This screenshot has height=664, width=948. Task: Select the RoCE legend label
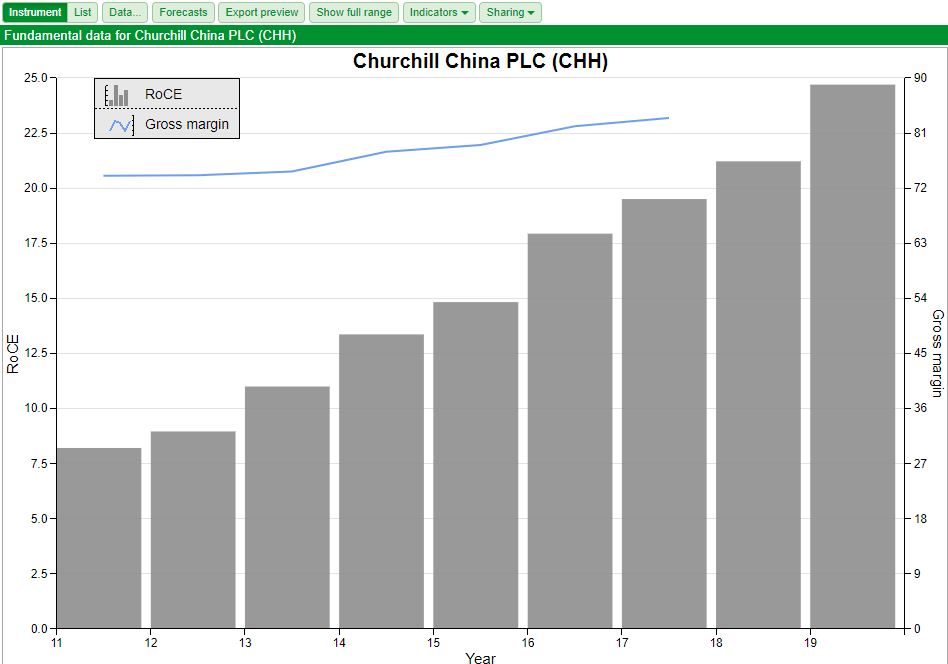(163, 94)
